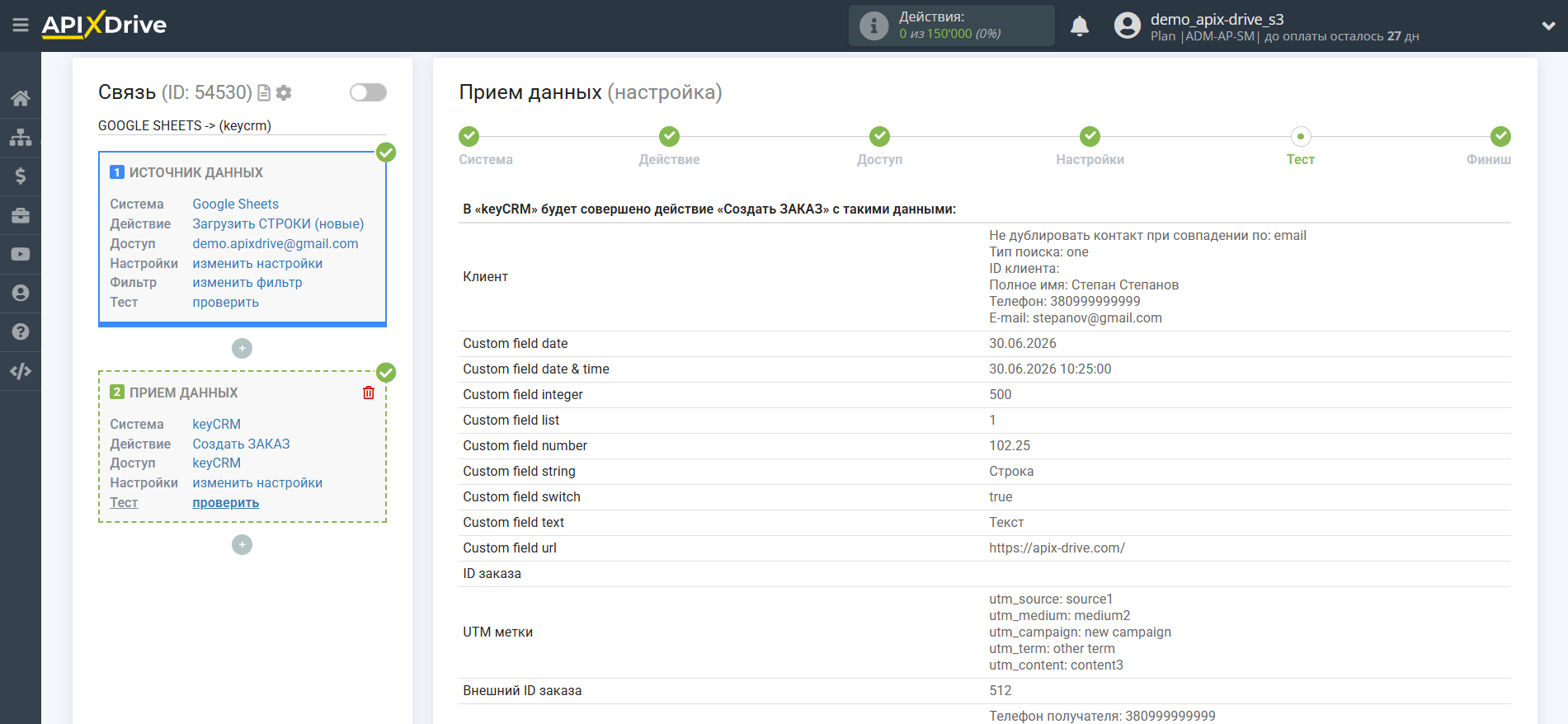Click the actions info icon
This screenshot has width=1568, height=724.
[x=874, y=26]
